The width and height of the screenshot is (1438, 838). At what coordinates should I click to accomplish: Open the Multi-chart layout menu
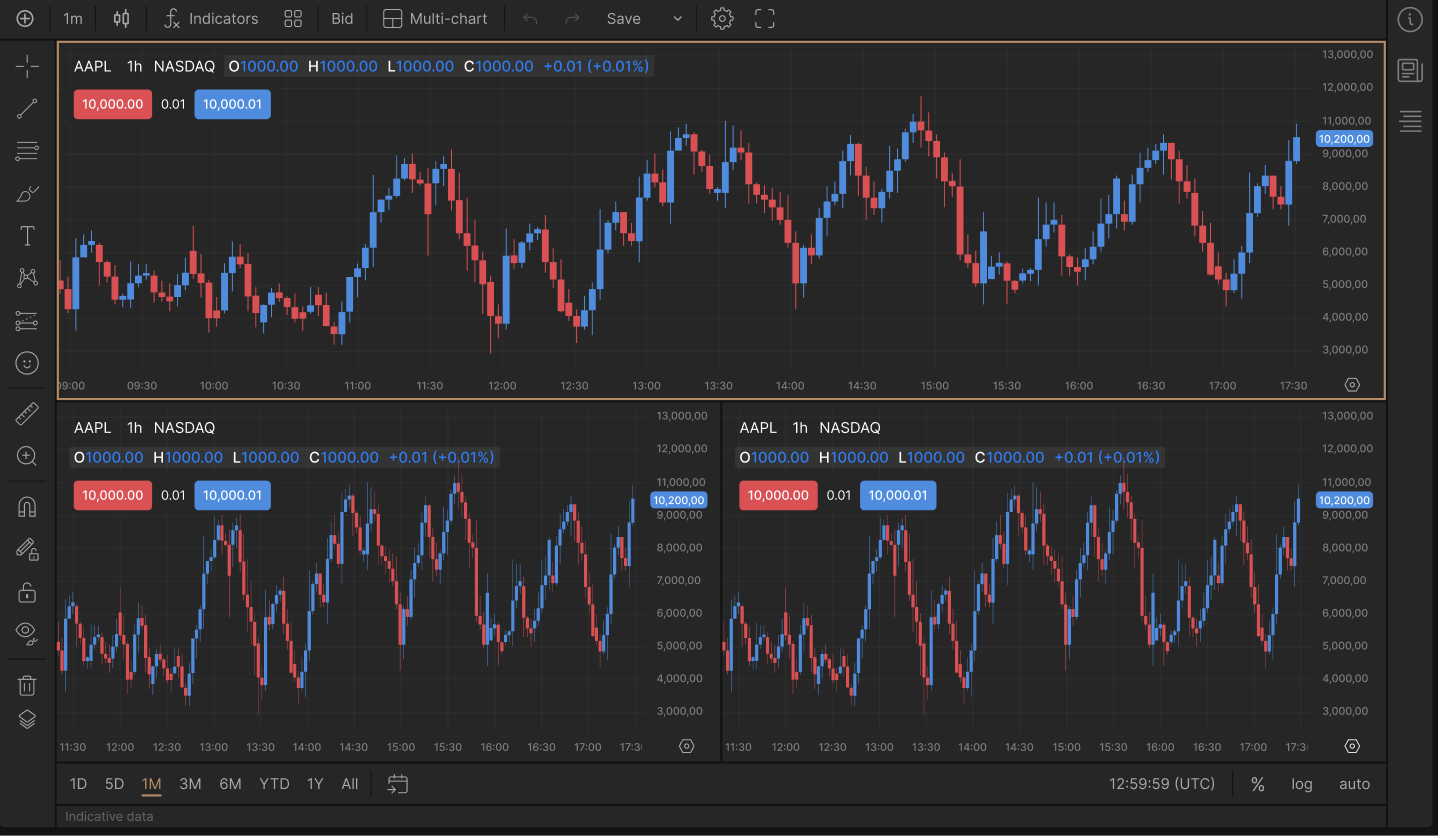(435, 19)
